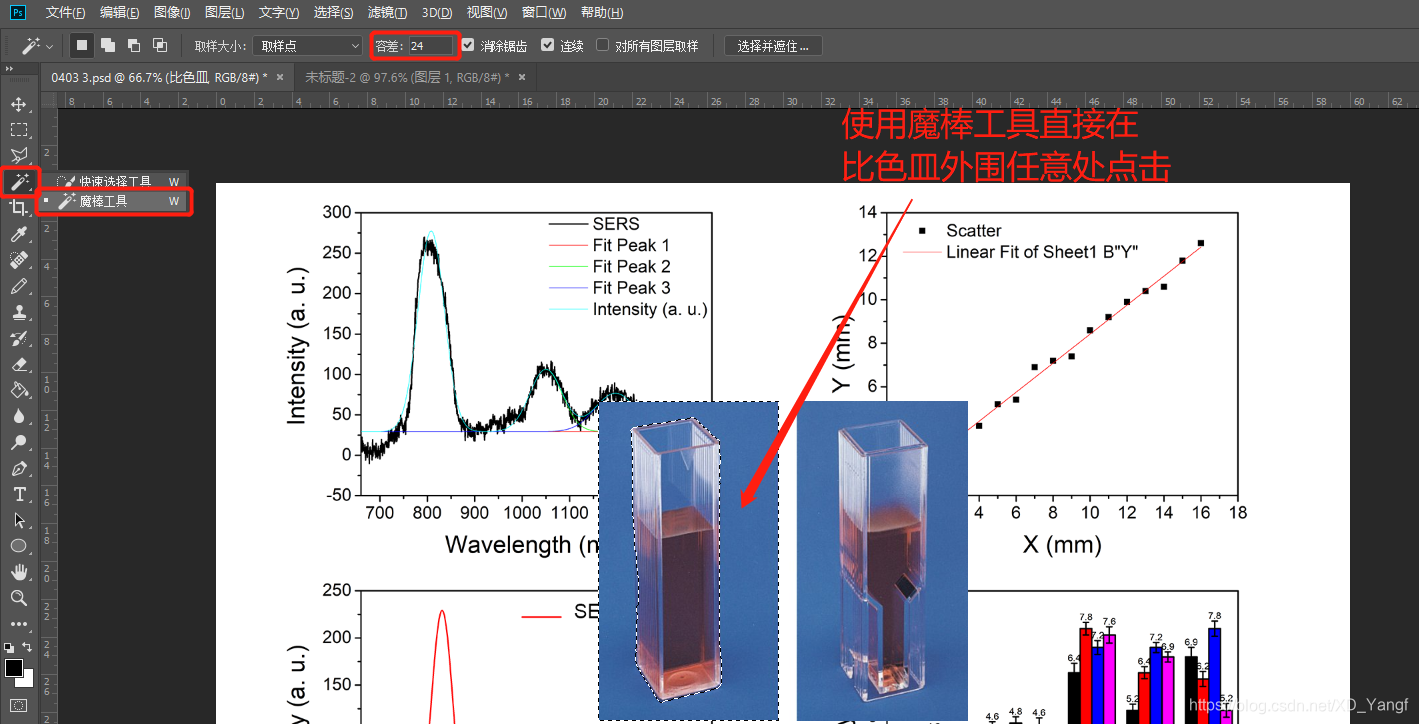Select the Crop tool

[x=18, y=207]
